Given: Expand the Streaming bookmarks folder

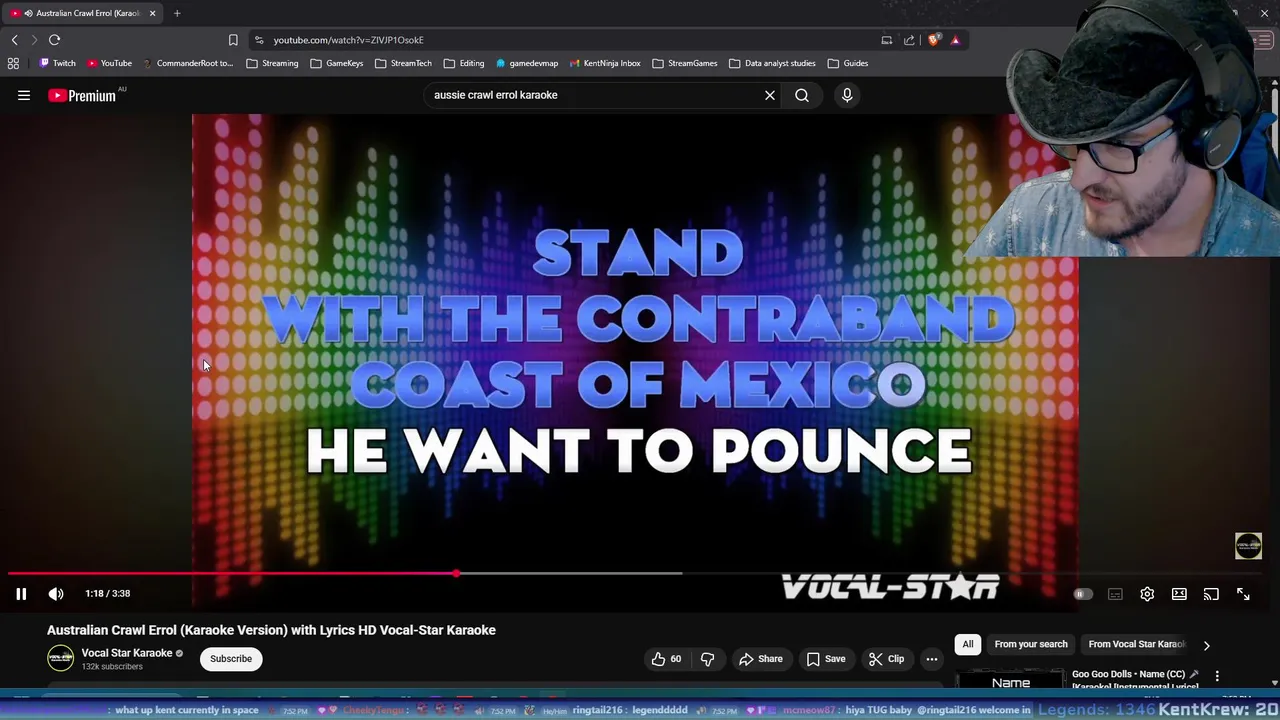Looking at the screenshot, I should [x=272, y=63].
